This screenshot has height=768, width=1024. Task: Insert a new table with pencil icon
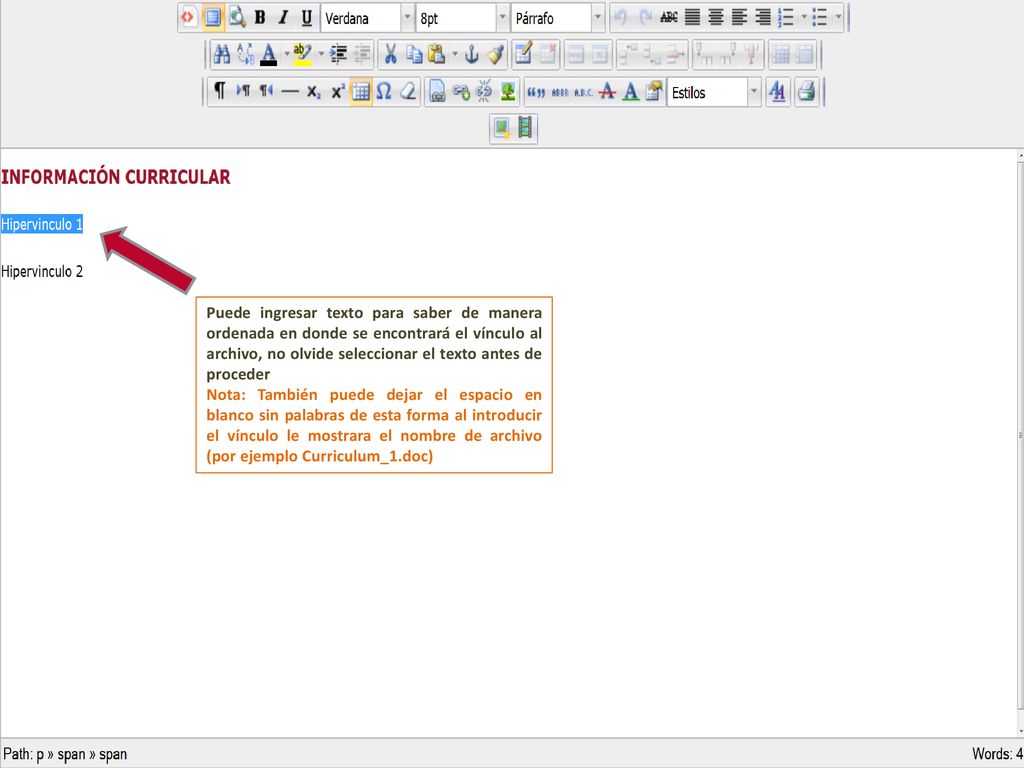523,54
